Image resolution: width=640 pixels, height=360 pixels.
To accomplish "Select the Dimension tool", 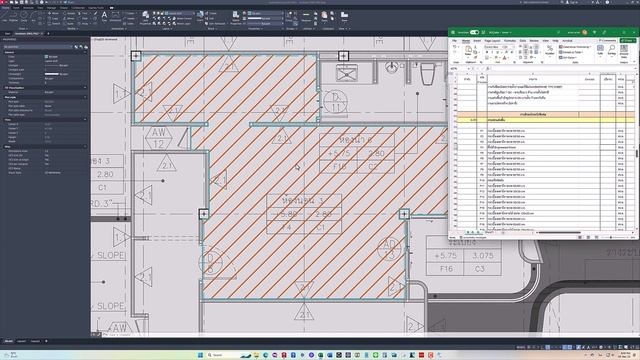I will point(116,16).
